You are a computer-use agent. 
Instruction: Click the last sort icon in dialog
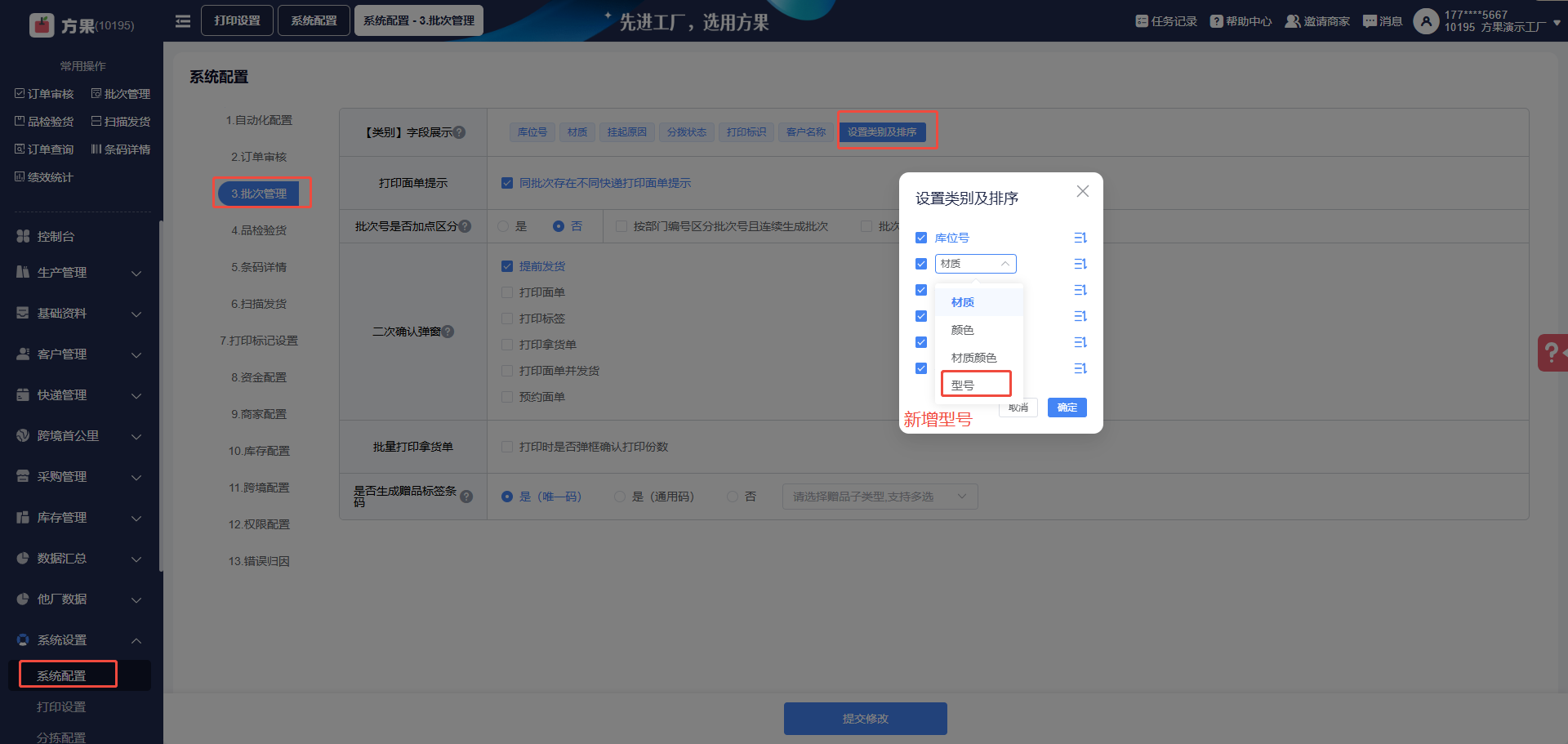coord(1080,368)
